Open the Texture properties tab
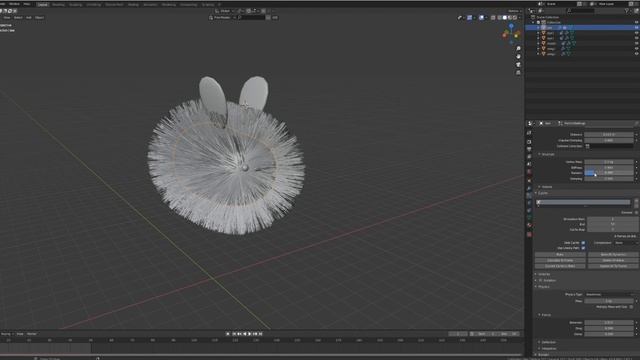 [x=529, y=235]
